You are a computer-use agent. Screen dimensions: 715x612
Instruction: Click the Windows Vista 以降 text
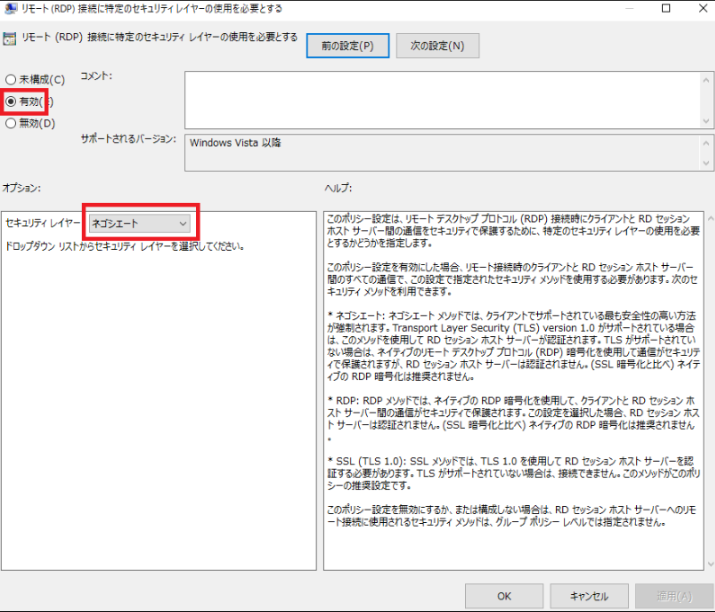235,143
